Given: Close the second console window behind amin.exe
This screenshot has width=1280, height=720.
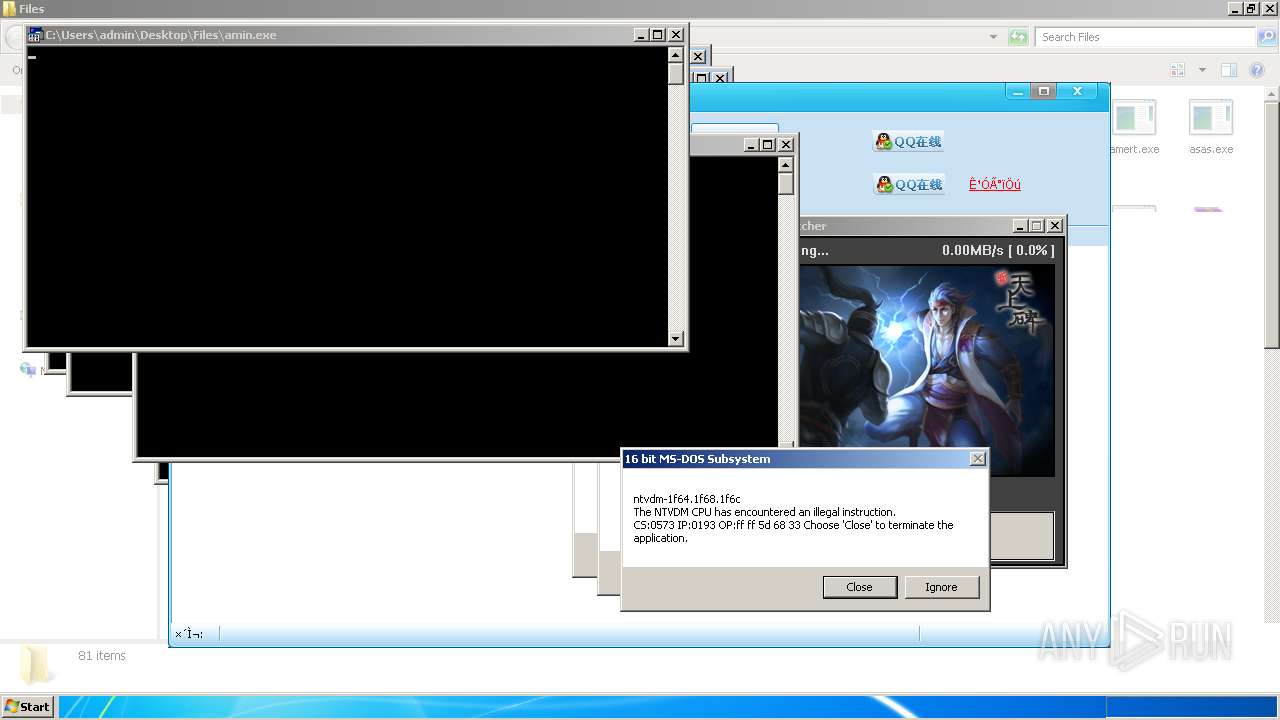Looking at the screenshot, I should (786, 145).
